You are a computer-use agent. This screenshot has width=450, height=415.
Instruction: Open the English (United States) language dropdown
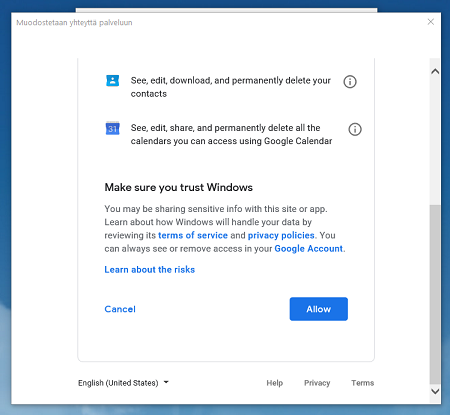123,383
